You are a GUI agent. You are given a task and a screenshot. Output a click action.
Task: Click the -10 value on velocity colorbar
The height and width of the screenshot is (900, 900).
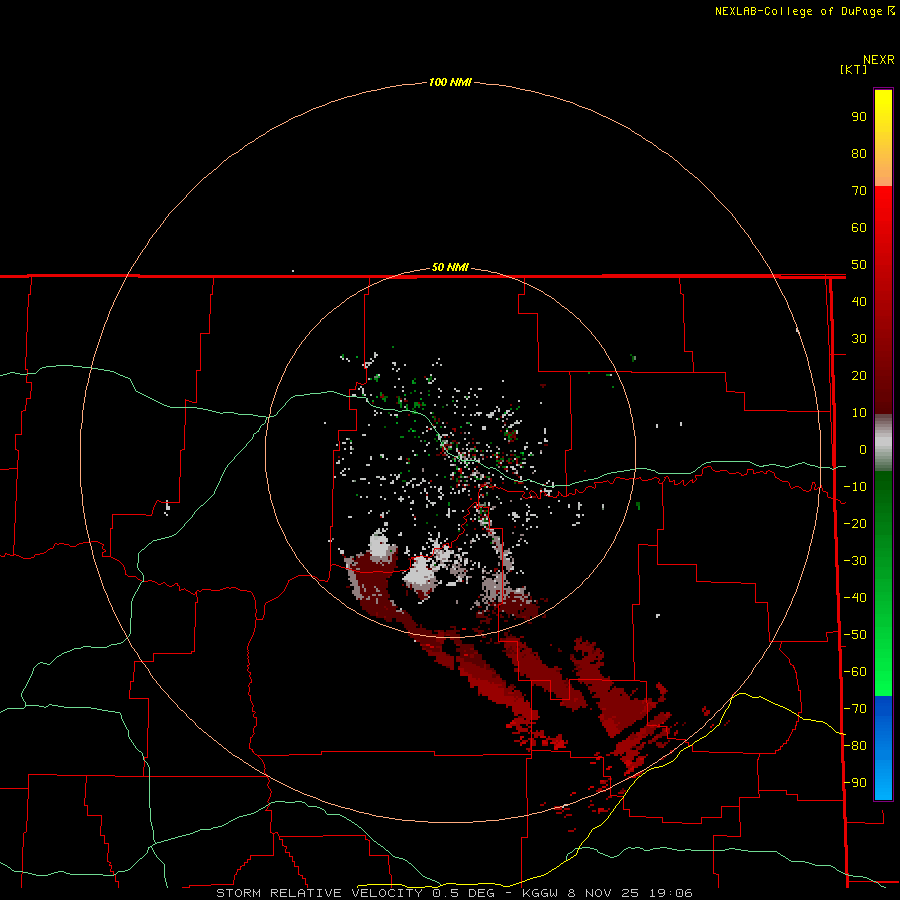[855, 487]
